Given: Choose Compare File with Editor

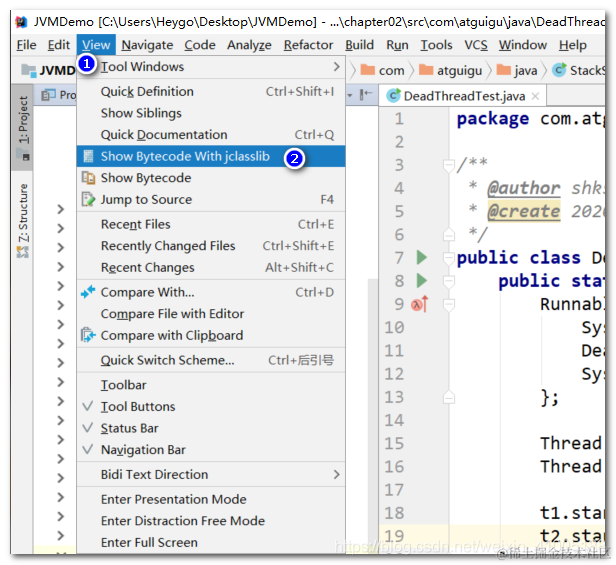Looking at the screenshot, I should click(211, 314).
